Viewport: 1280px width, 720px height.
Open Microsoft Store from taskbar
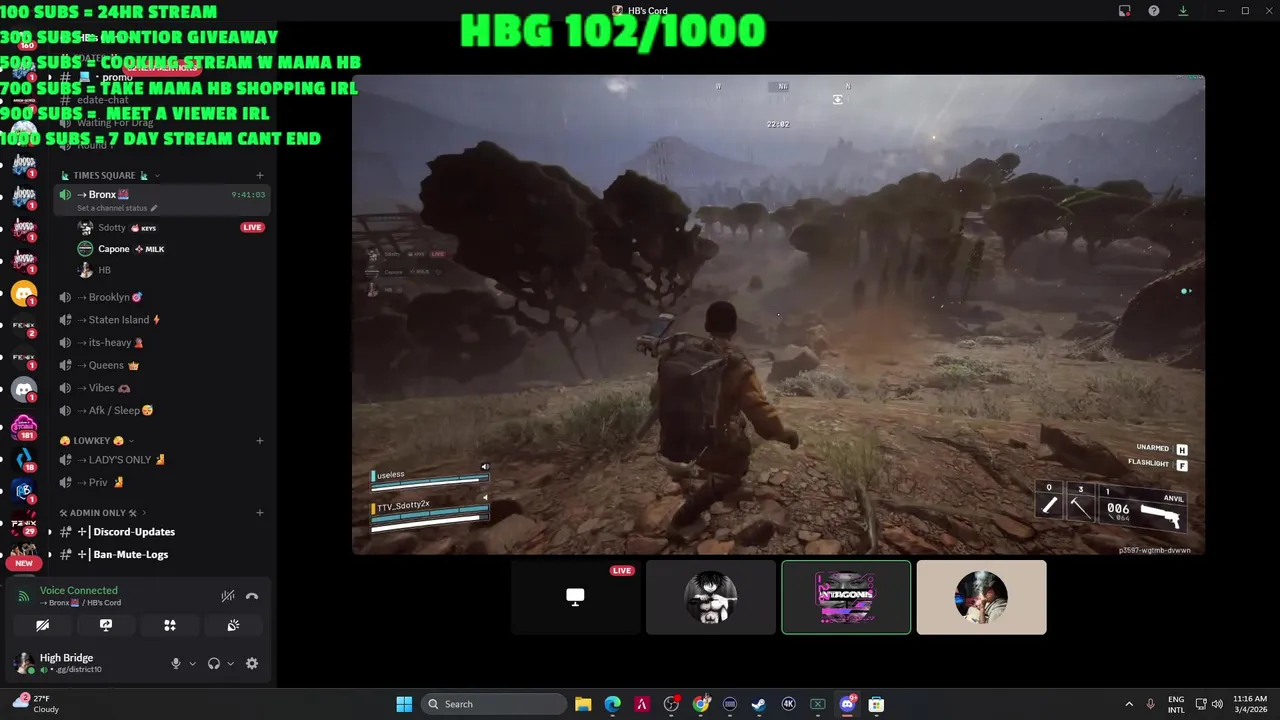[x=877, y=704]
